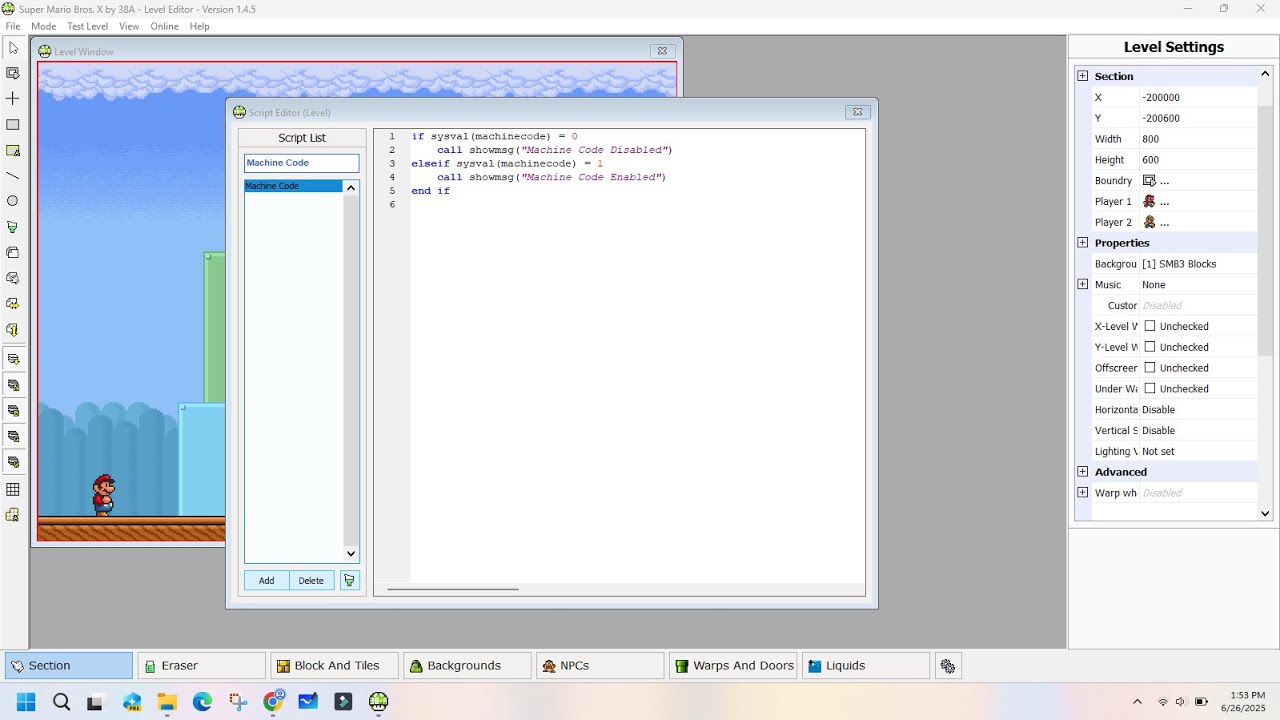Switch to the Eraser tab

201,666
